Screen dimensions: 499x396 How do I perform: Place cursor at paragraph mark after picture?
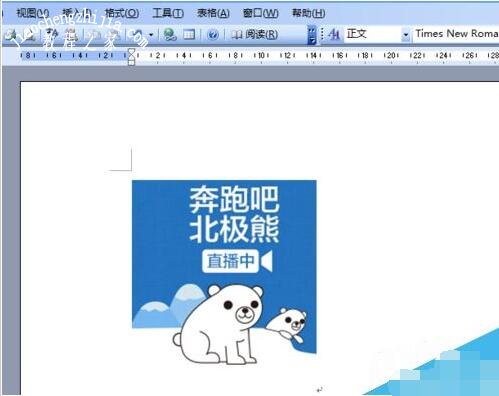coord(320,389)
